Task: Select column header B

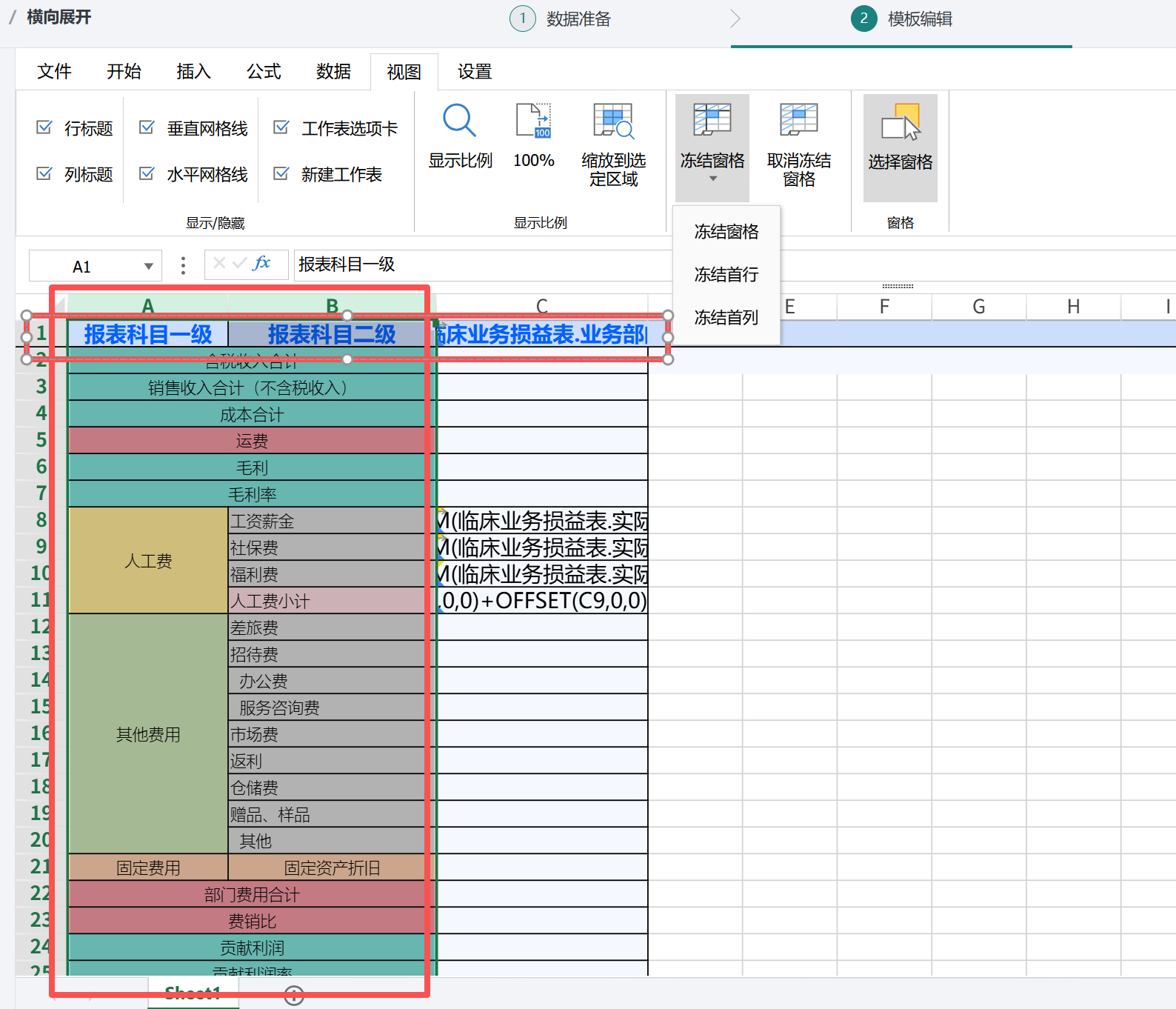Action: 332,305
